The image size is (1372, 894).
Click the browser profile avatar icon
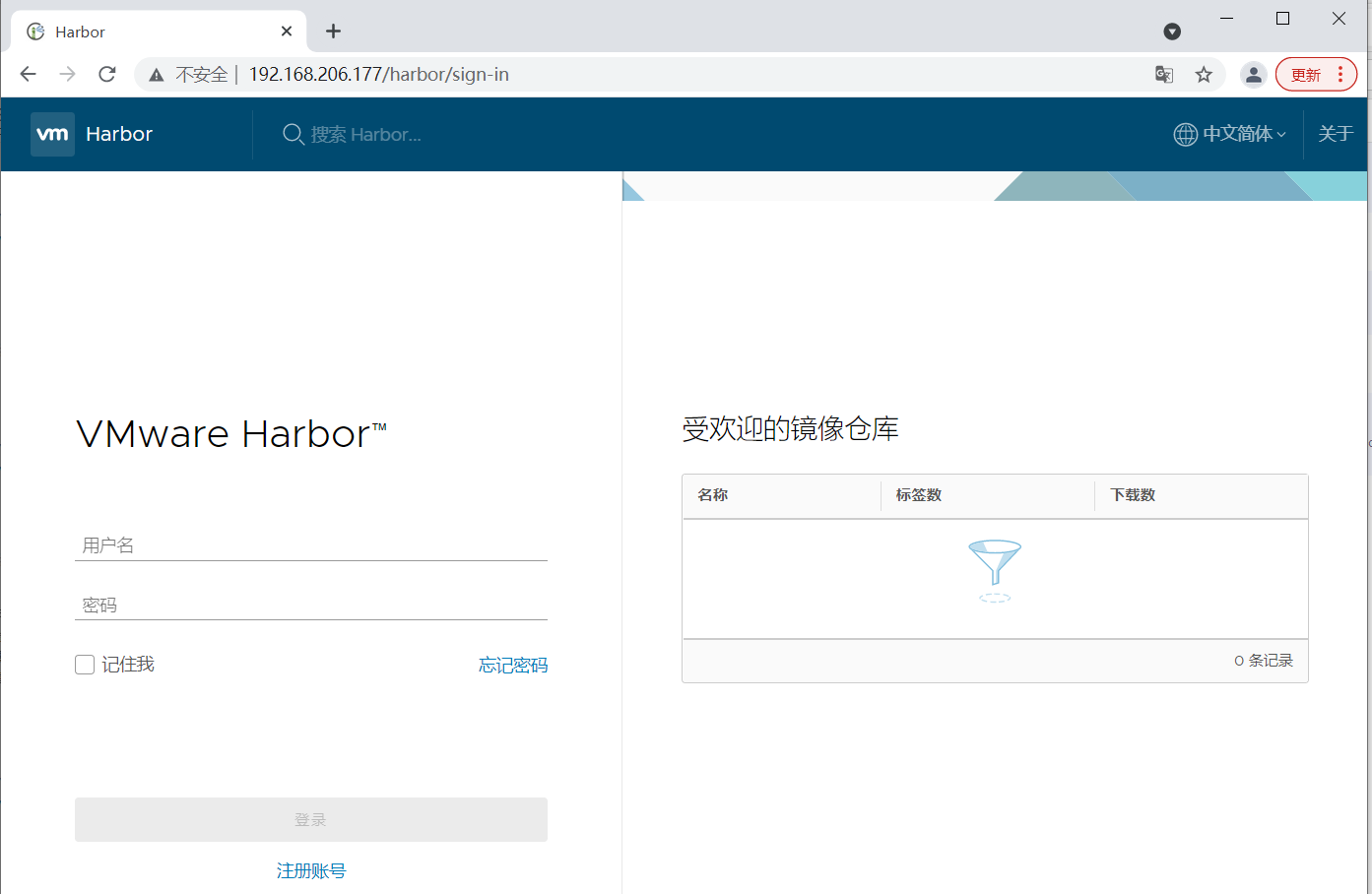coord(1253,74)
